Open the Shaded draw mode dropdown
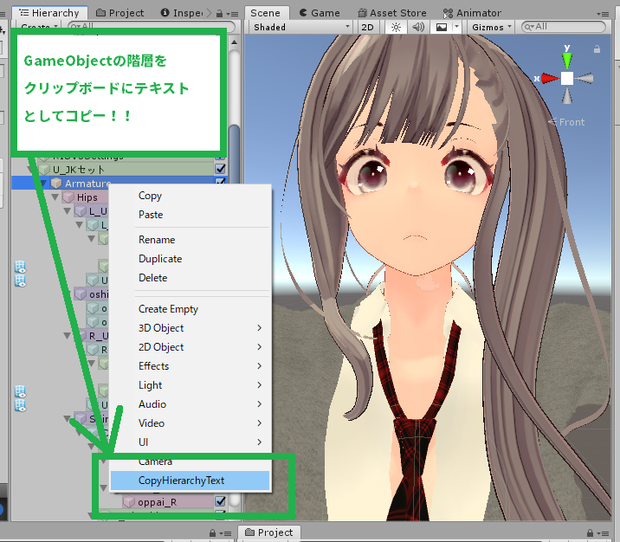 (301, 27)
